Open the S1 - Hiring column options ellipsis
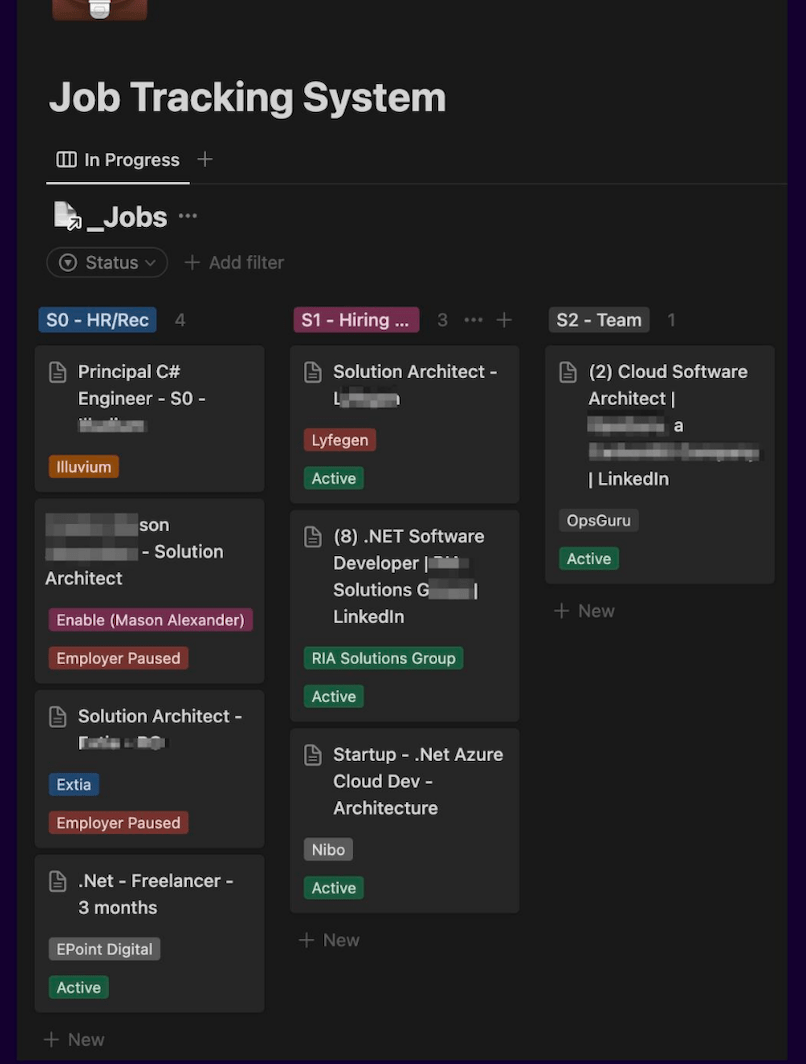This screenshot has height=1064, width=806. point(474,320)
